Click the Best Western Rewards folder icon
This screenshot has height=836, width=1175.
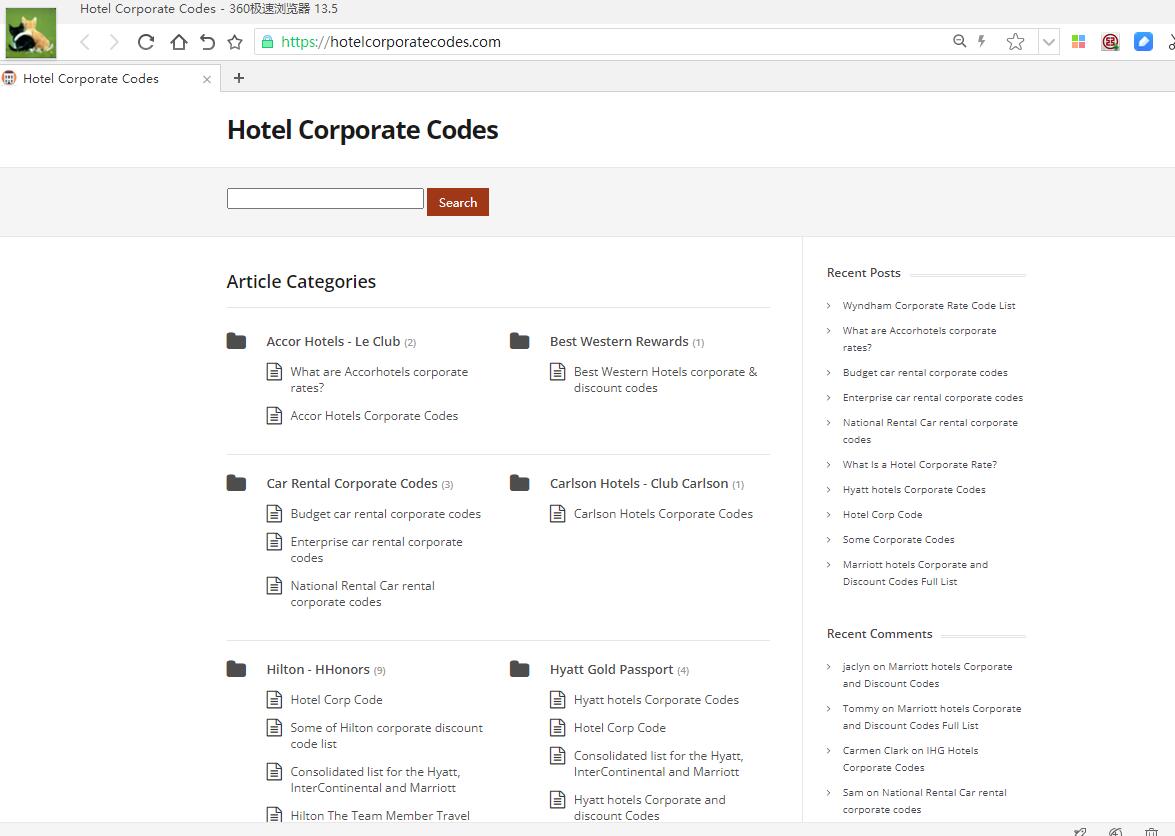coord(519,341)
